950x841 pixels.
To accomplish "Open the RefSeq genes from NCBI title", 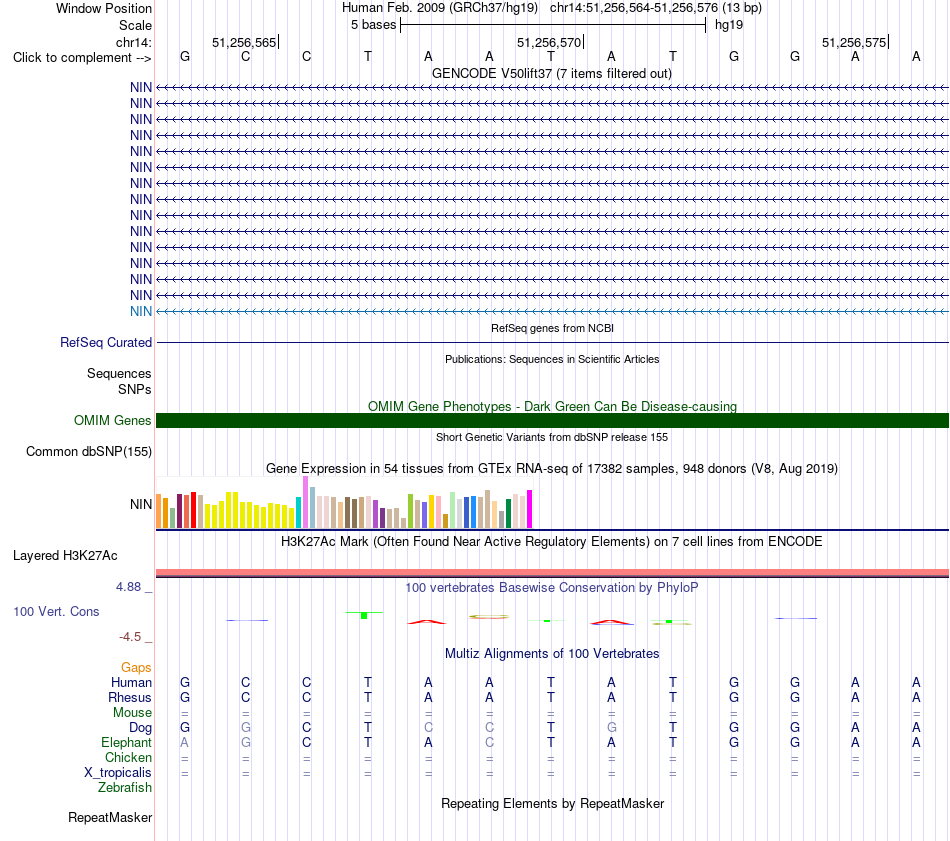I will 552,328.
